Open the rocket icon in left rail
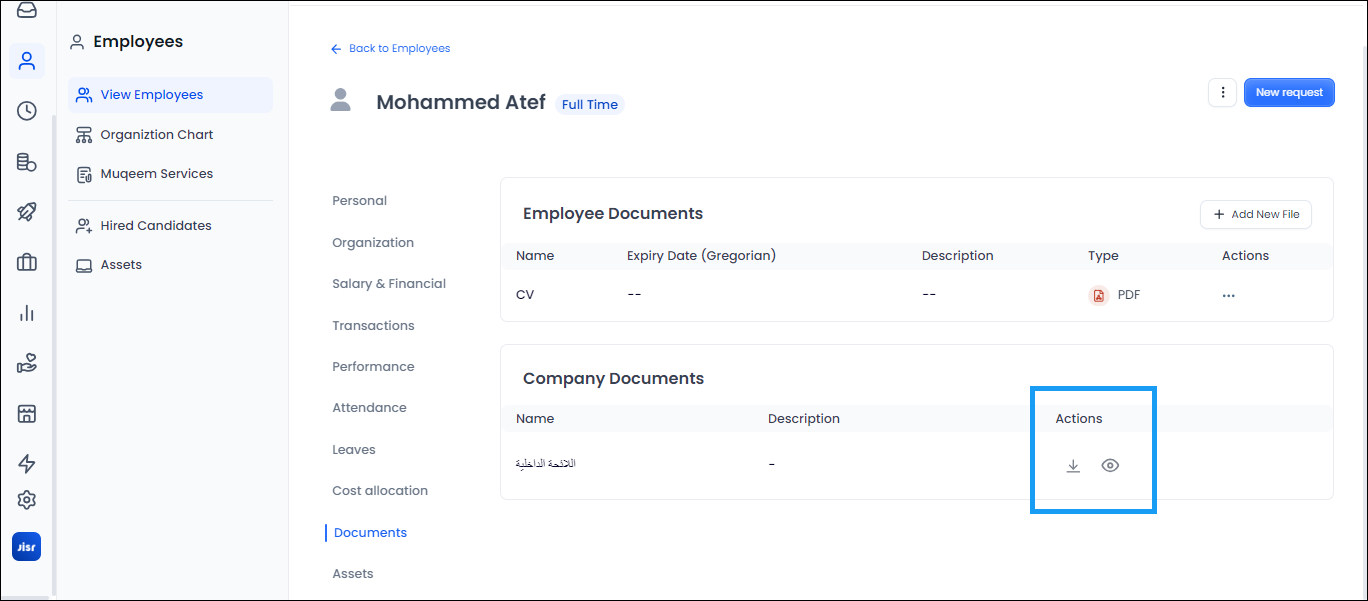This screenshot has height=601, width=1368. pyautogui.click(x=27, y=212)
